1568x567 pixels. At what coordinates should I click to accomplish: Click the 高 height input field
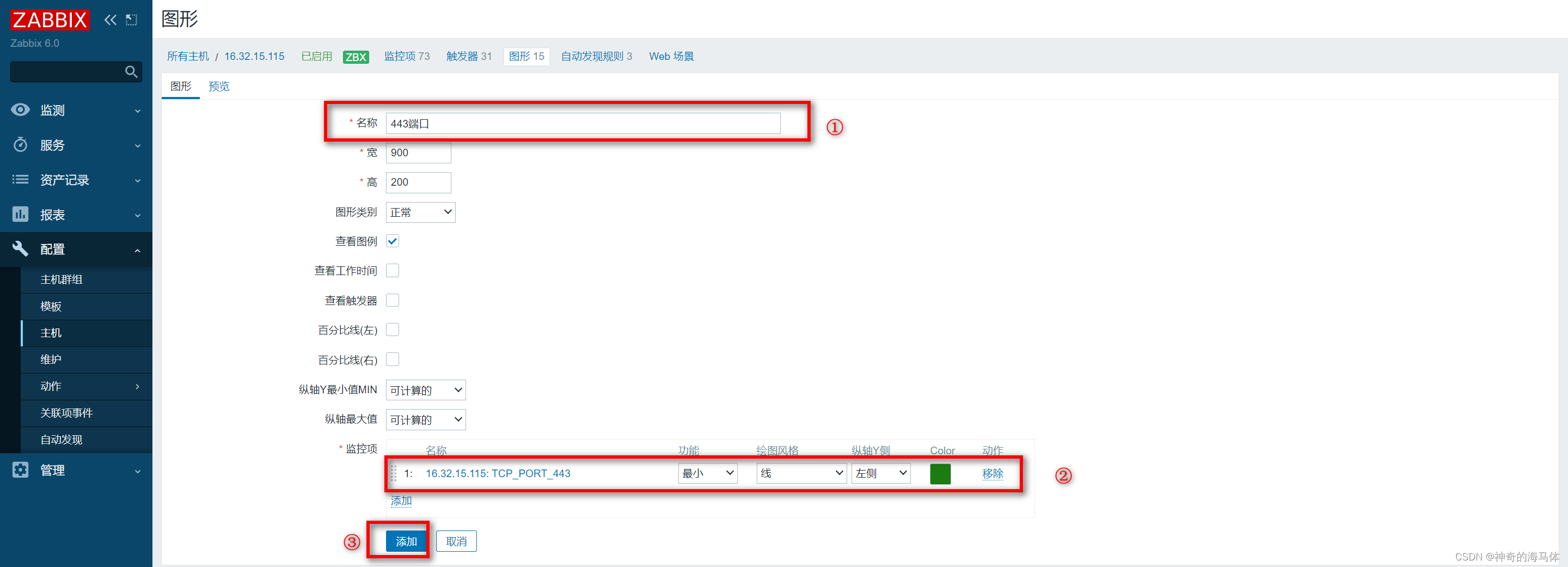[x=418, y=182]
